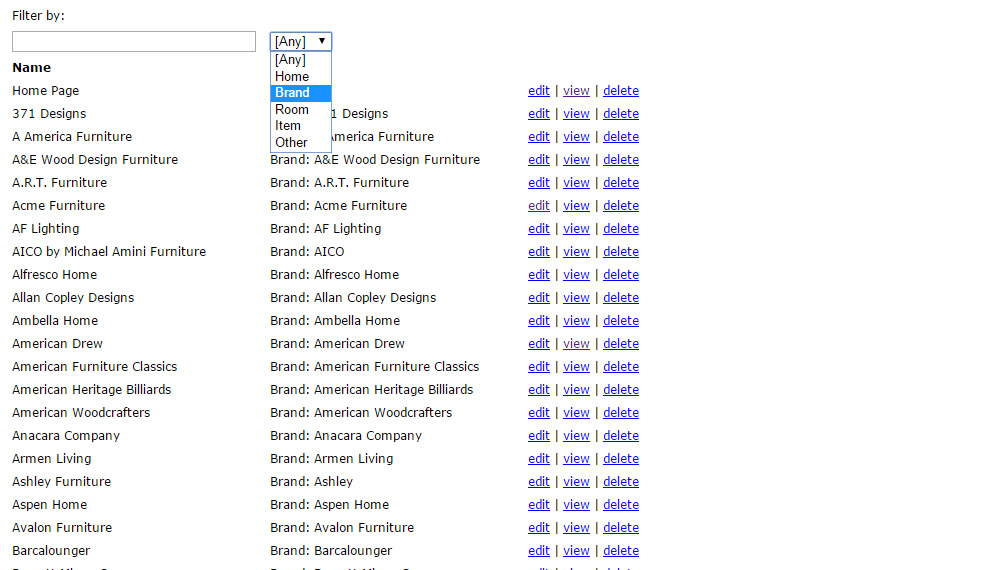The image size is (990, 570).
Task: Delete the Alfresco Home entry
Action: click(x=621, y=275)
